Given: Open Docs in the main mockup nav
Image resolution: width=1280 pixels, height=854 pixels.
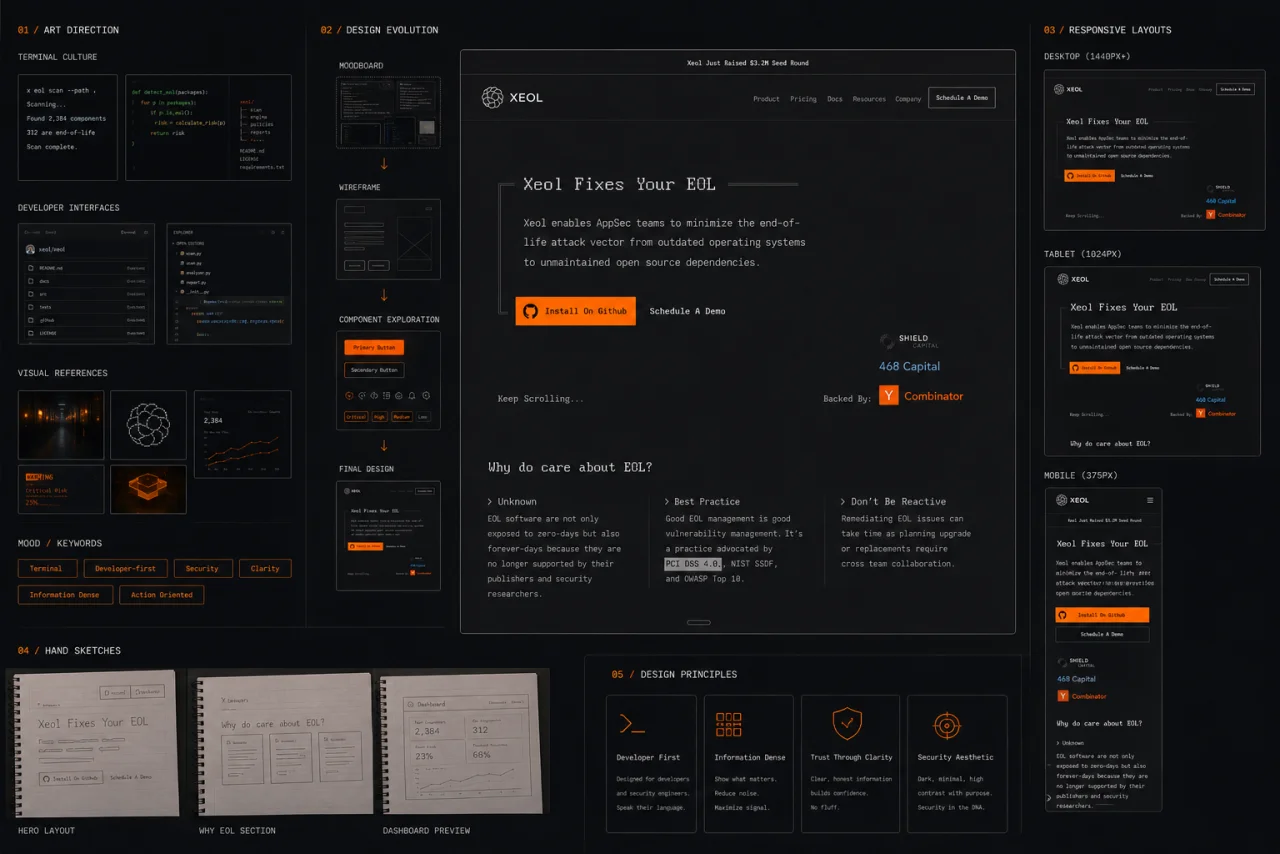Looking at the screenshot, I should click(835, 99).
